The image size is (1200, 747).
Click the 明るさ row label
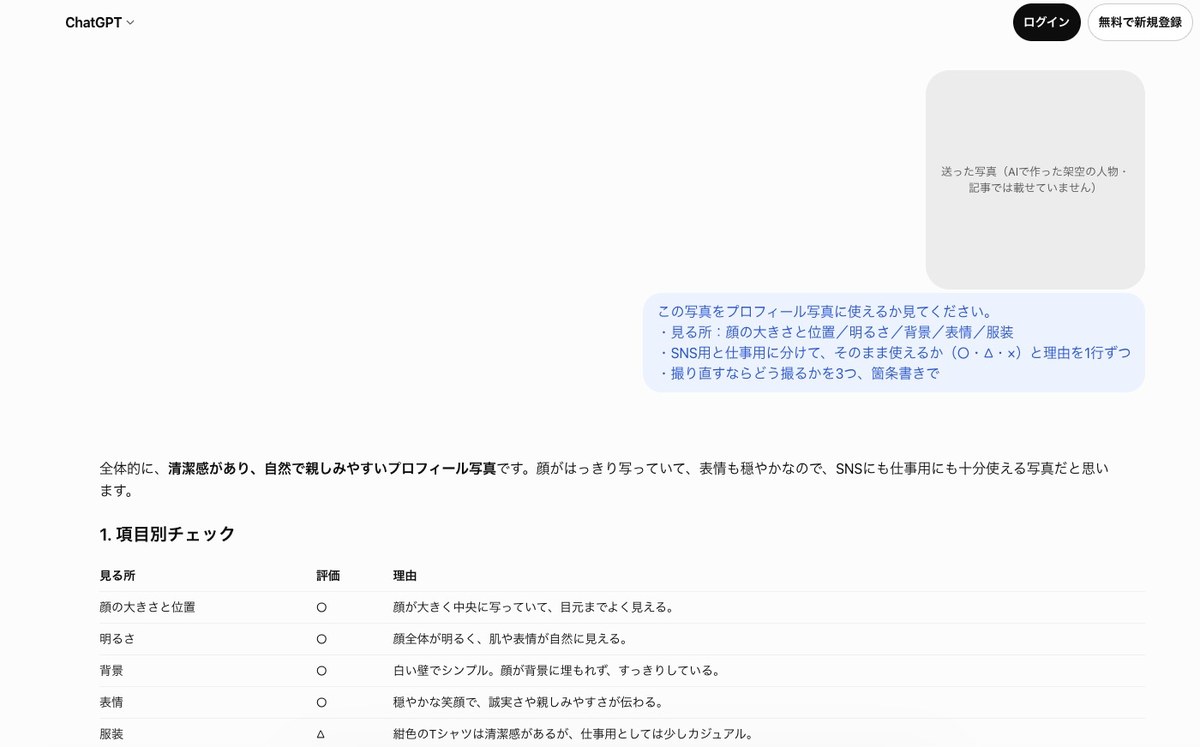tap(117, 639)
